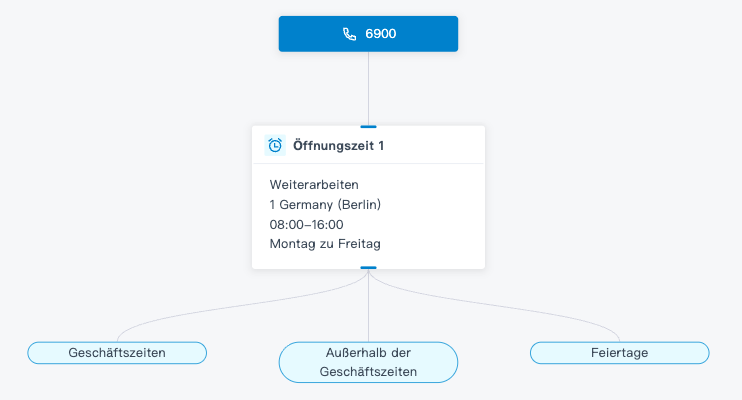This screenshot has width=742, height=400.
Task: Click the blank card area right of 08:00–16:00
Action: pos(420,224)
